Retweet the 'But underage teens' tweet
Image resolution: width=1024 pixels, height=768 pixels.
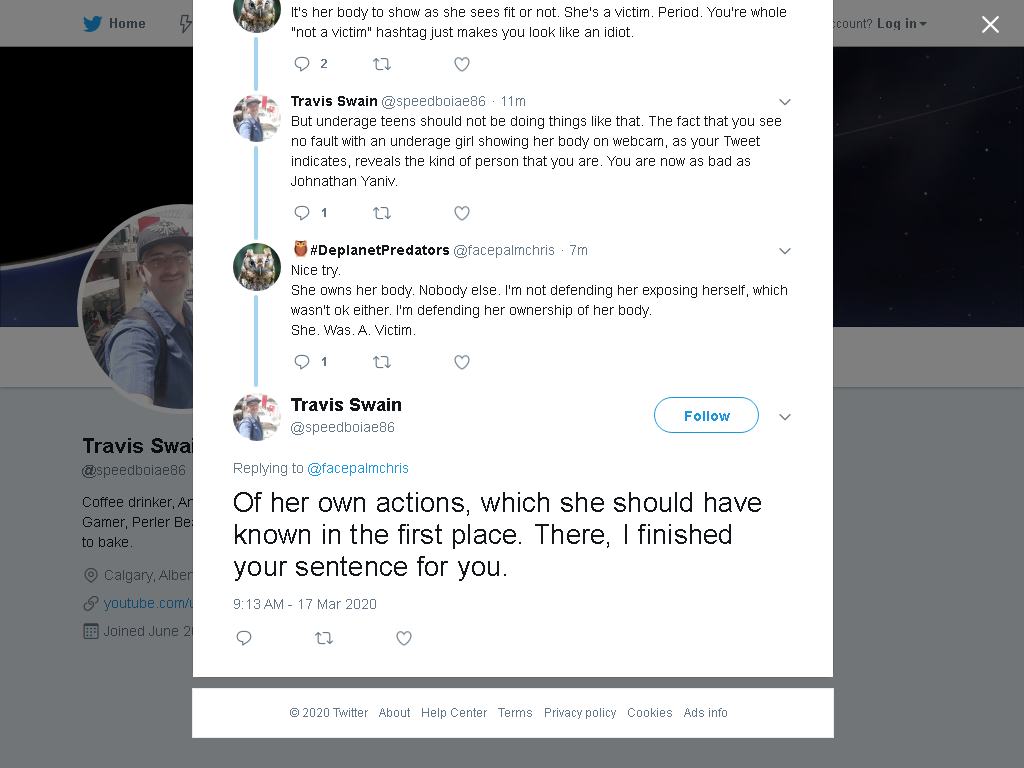tap(381, 213)
